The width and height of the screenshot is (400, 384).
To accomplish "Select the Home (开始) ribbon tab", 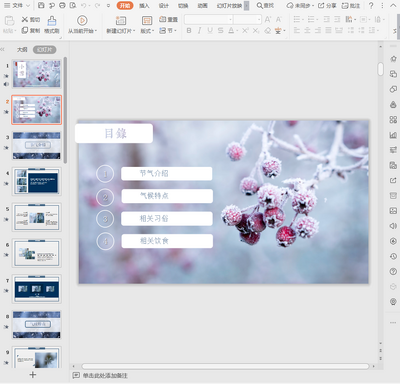I will pyautogui.click(x=125, y=5).
